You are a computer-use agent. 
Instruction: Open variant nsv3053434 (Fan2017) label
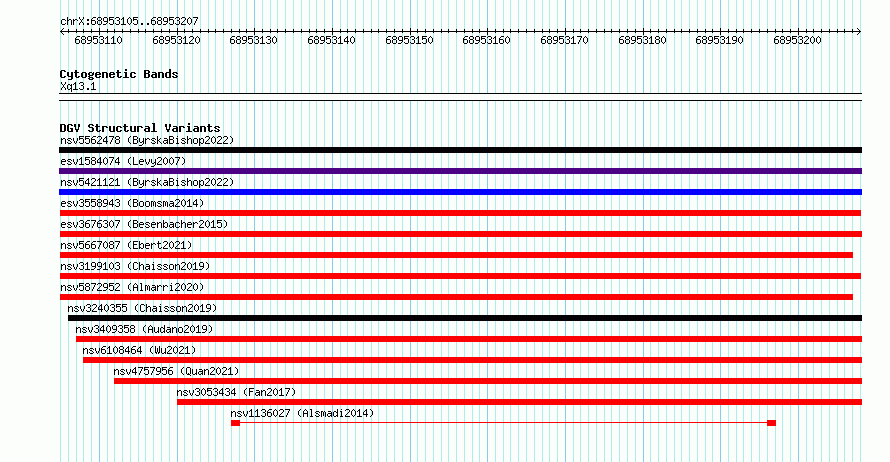[x=236, y=392]
